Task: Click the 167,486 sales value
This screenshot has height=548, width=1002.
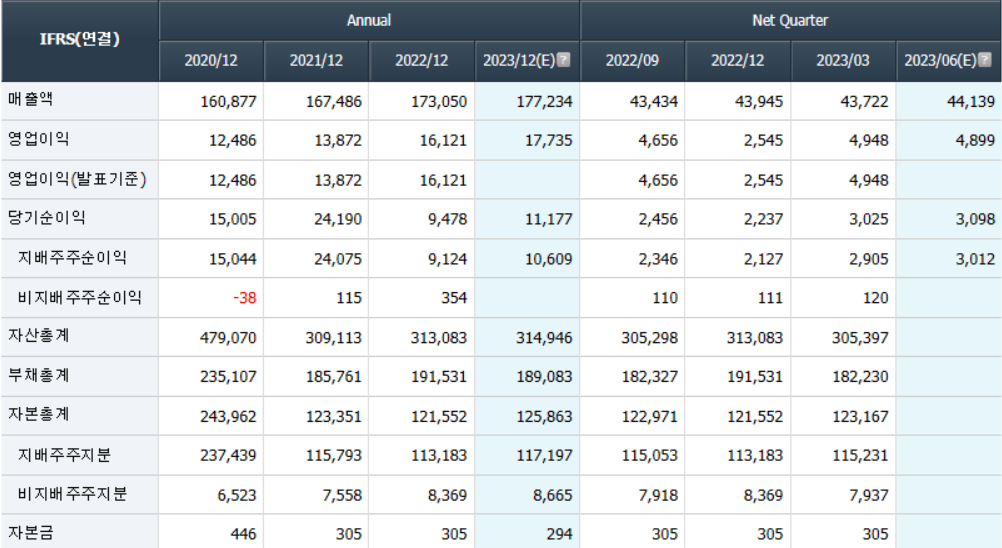Action: 334,102
